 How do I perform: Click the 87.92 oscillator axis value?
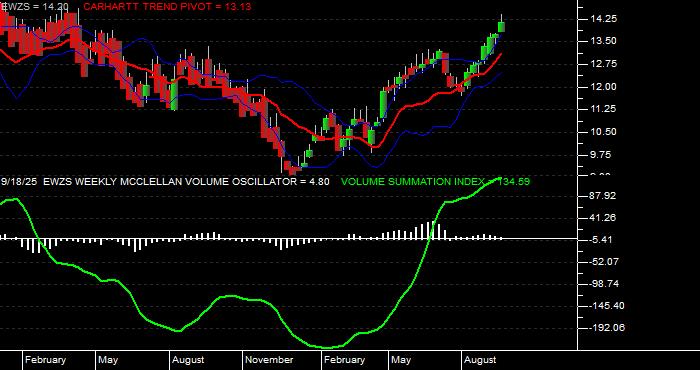click(x=604, y=196)
